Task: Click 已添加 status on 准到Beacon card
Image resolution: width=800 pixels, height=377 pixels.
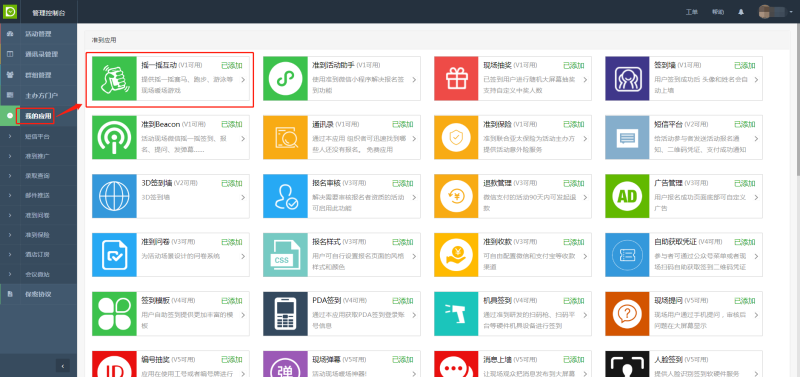Action: click(x=232, y=124)
